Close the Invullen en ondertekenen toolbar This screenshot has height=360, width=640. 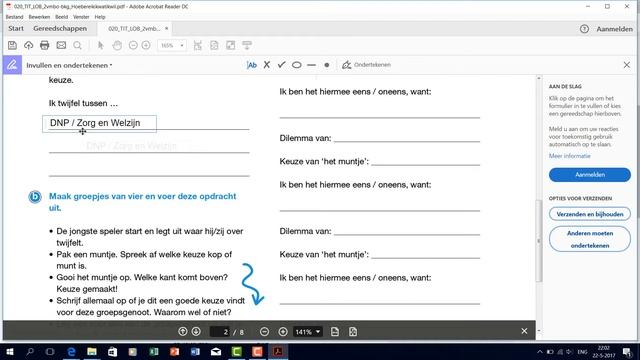tap(627, 65)
